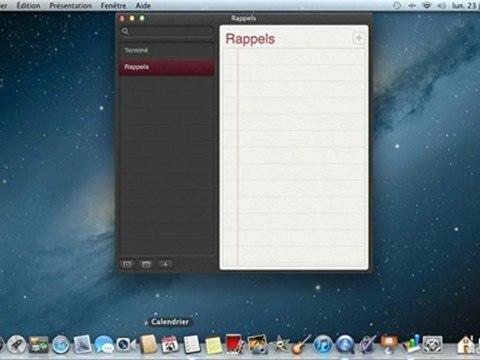Open the Édition menu
Viewport: 480px width, 360px height.
pos(28,5)
